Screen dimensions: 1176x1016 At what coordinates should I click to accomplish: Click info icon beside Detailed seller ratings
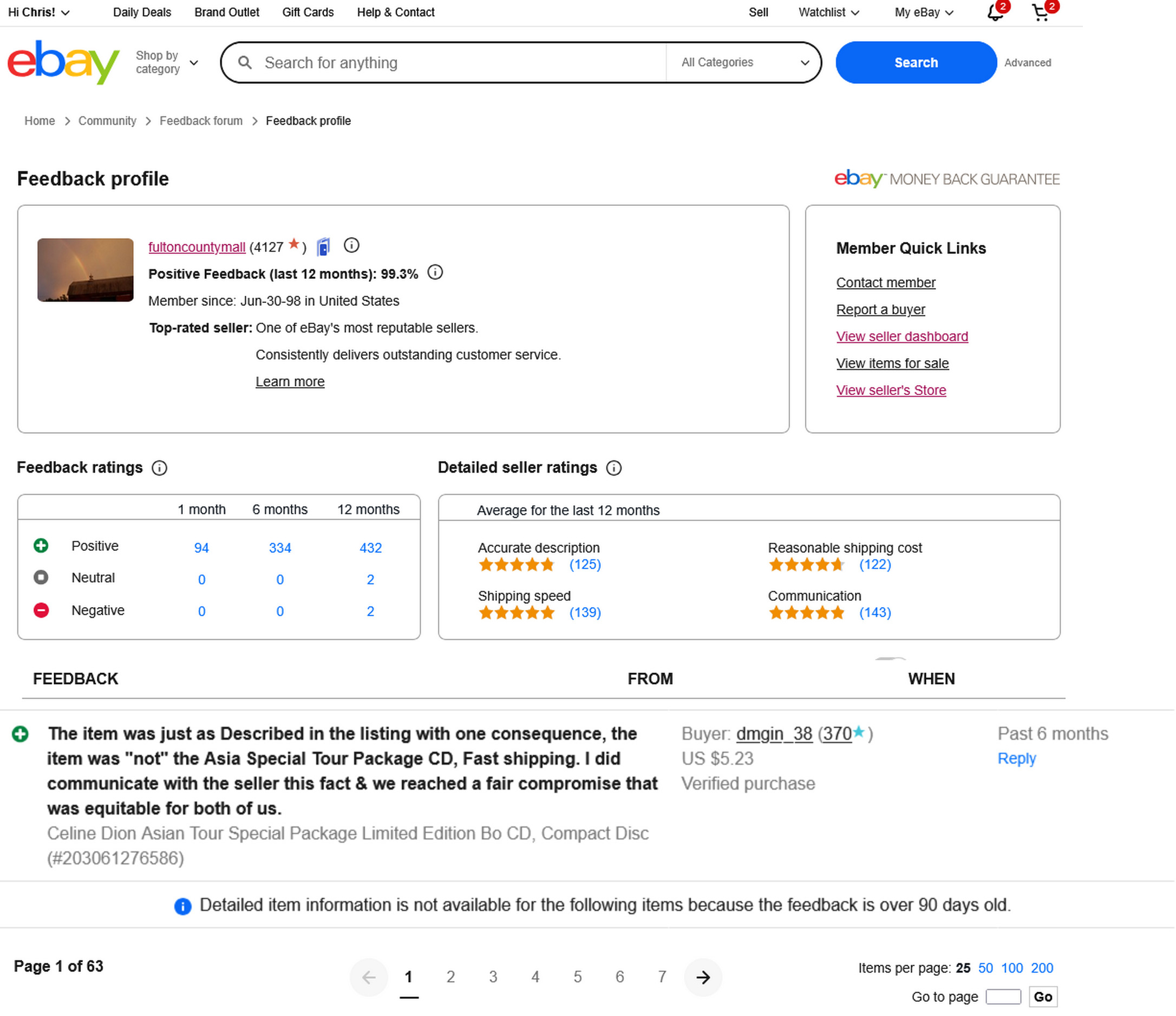[x=615, y=468]
